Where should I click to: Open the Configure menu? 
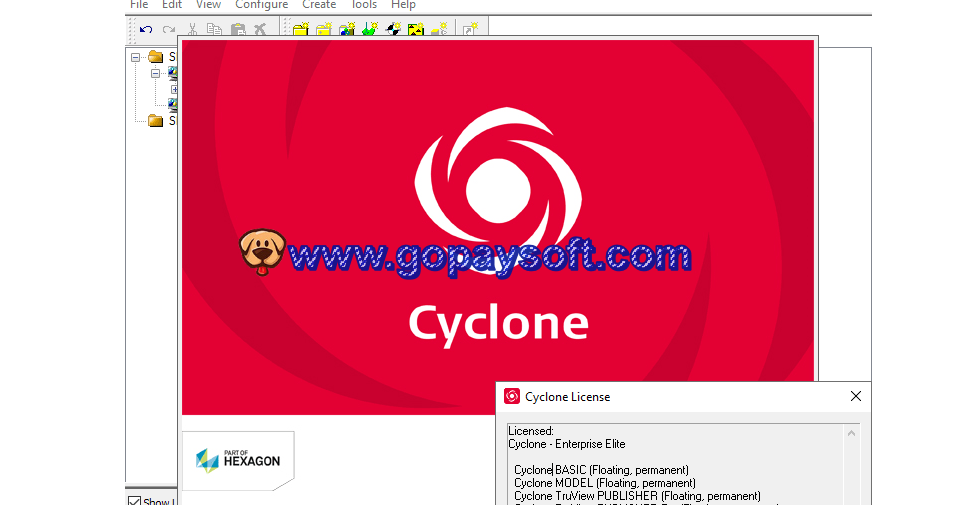click(261, 5)
